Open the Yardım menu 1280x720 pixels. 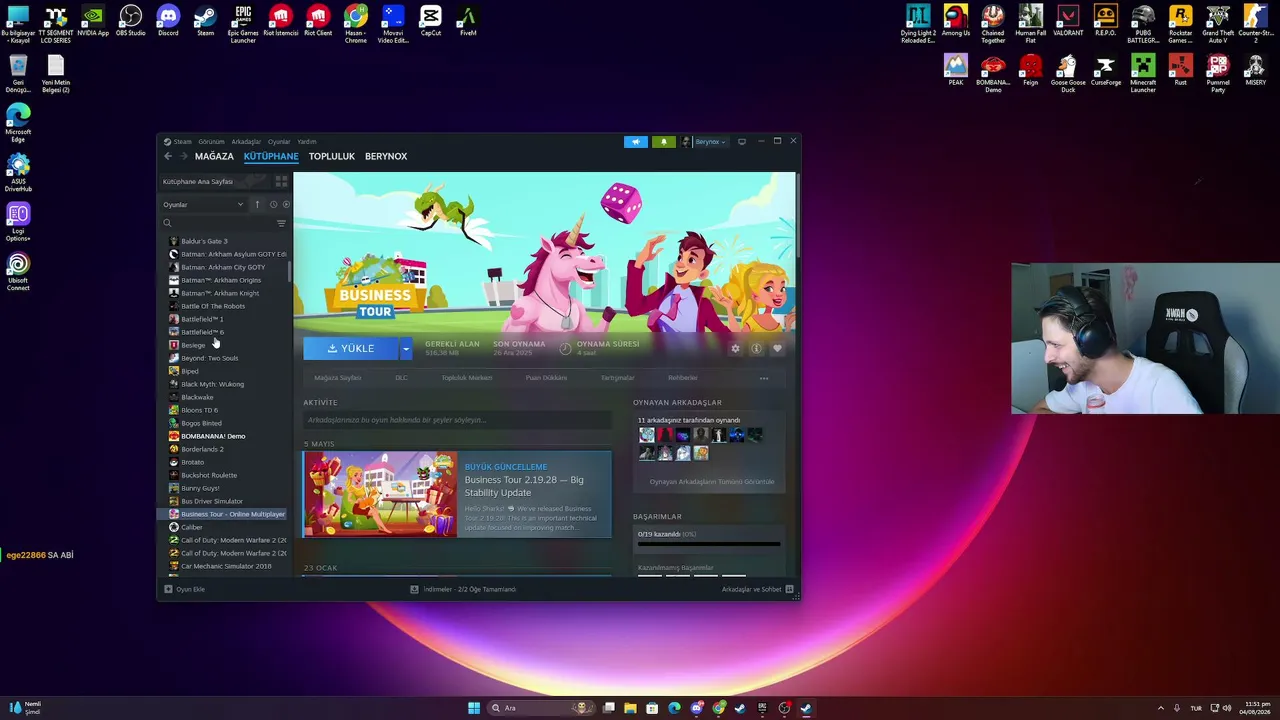307,142
